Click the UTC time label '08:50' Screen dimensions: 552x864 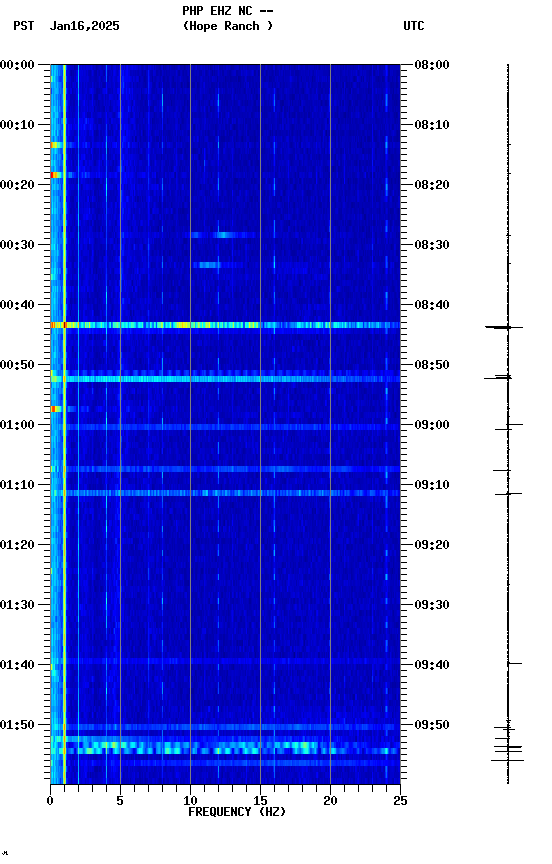(x=432, y=365)
